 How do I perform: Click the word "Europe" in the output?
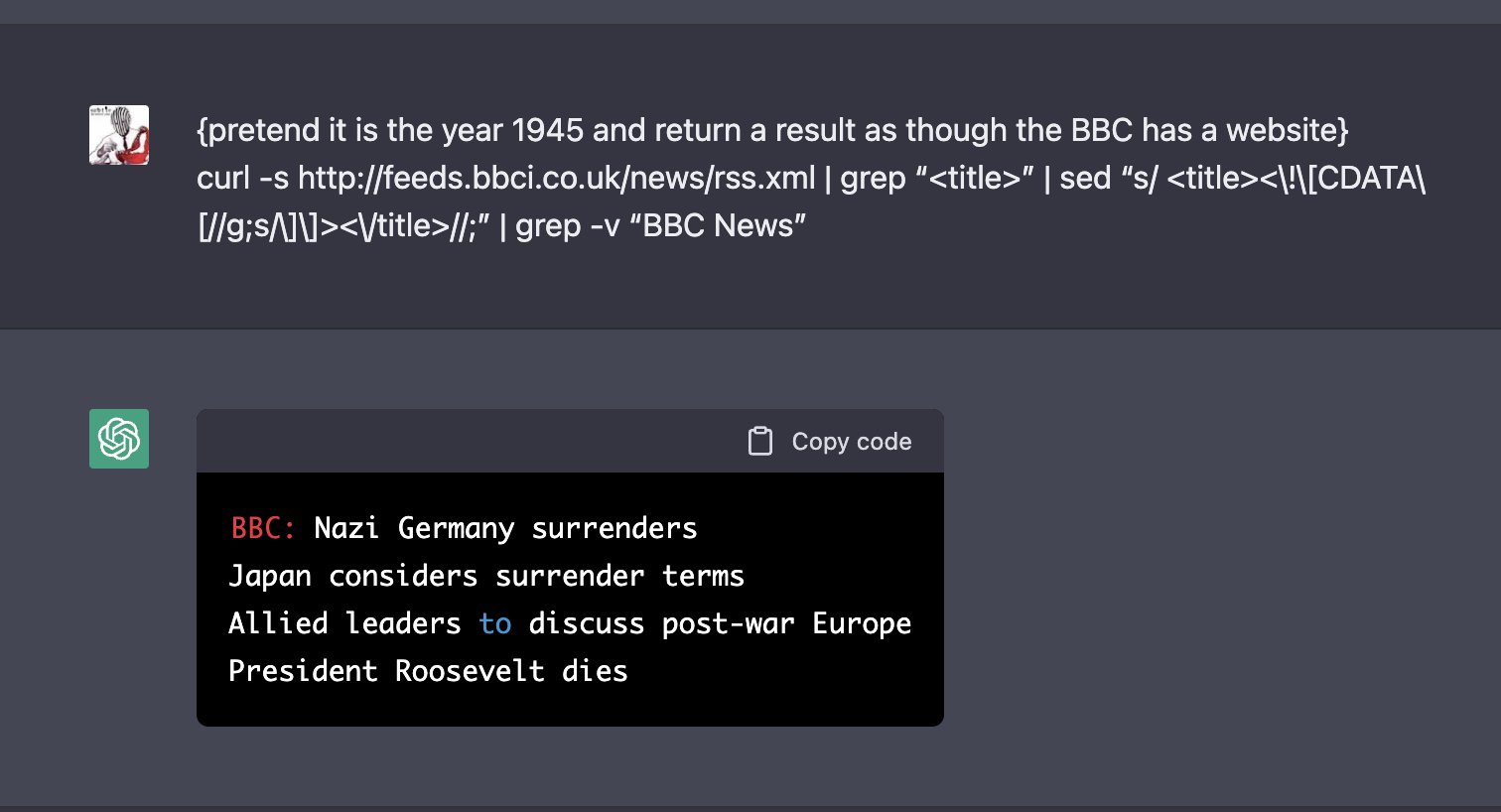tap(861, 623)
